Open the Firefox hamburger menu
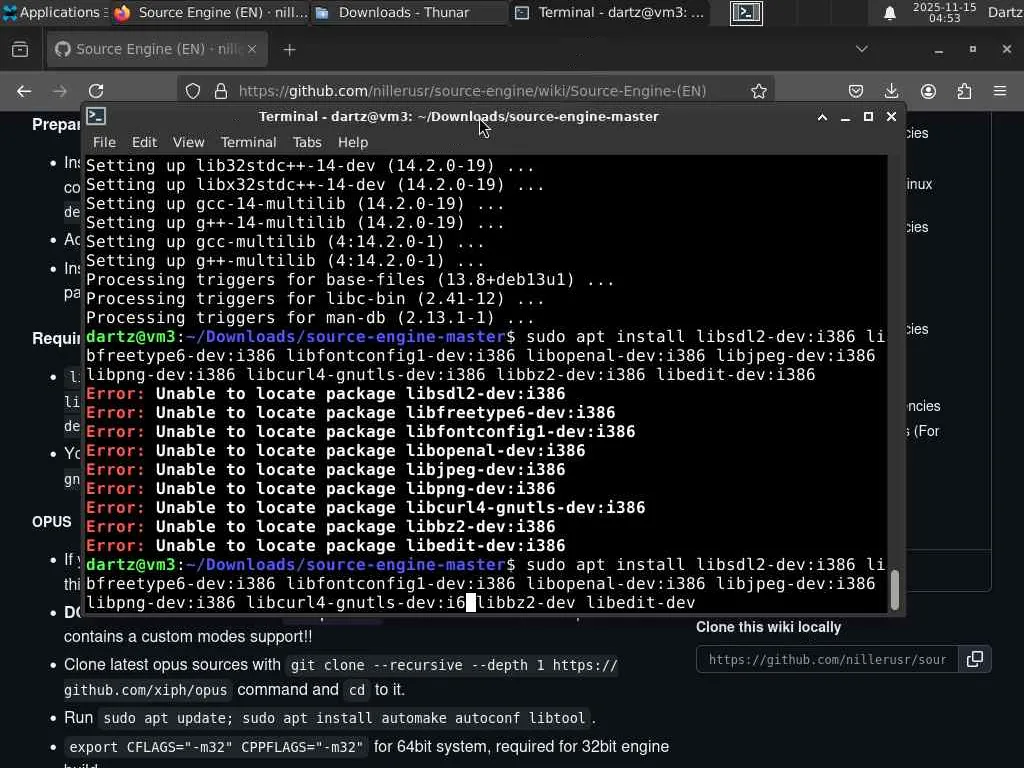Image resolution: width=1024 pixels, height=768 pixels. tap(1000, 91)
